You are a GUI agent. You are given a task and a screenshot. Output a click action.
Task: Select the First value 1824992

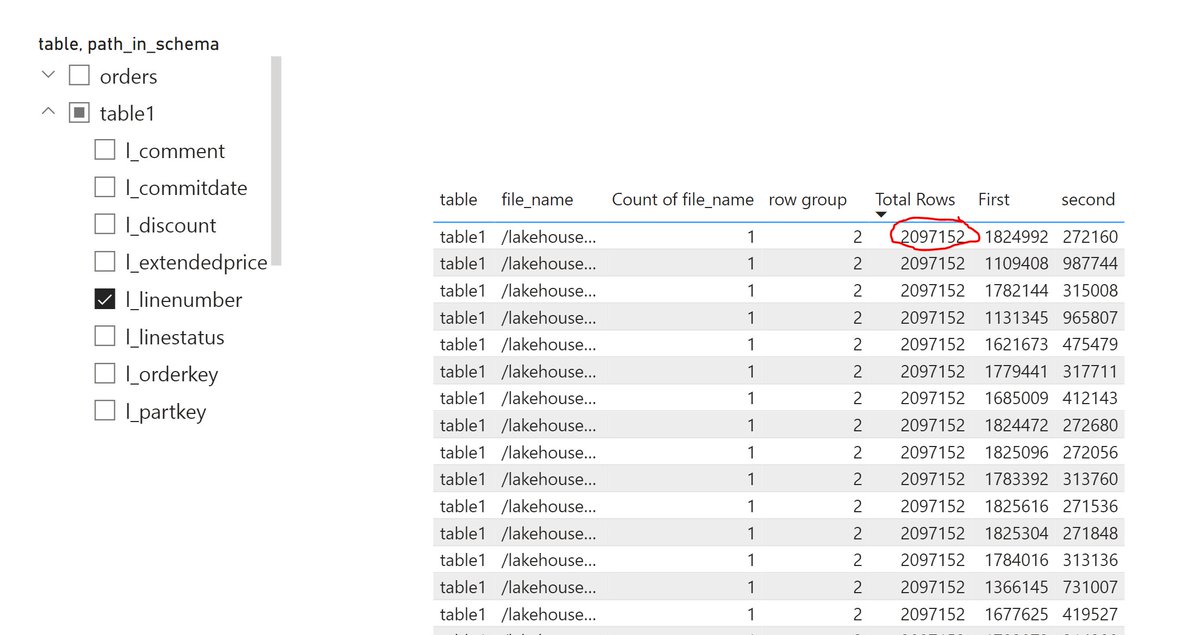1016,237
